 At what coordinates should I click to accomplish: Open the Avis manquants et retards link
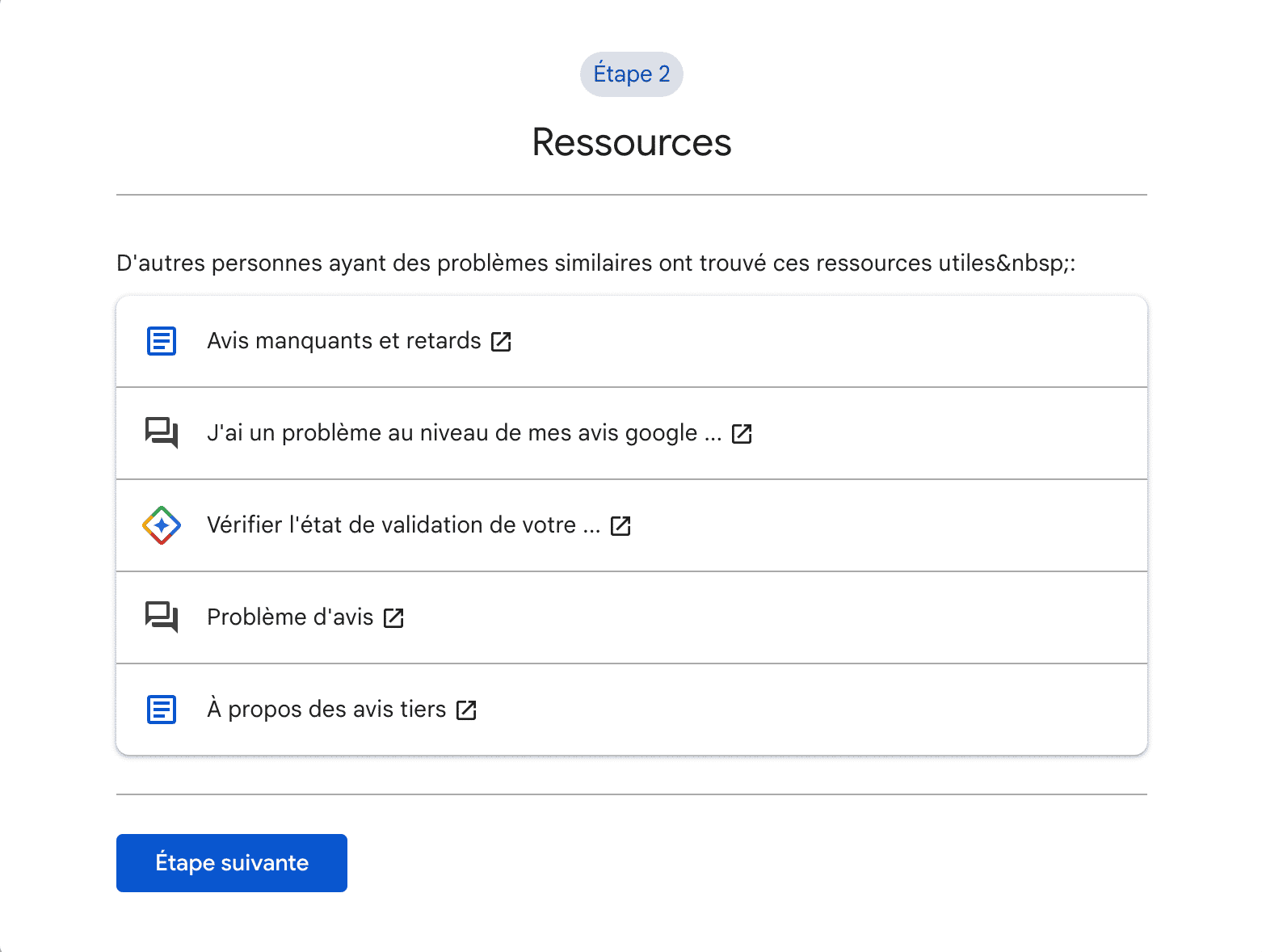[x=343, y=341]
